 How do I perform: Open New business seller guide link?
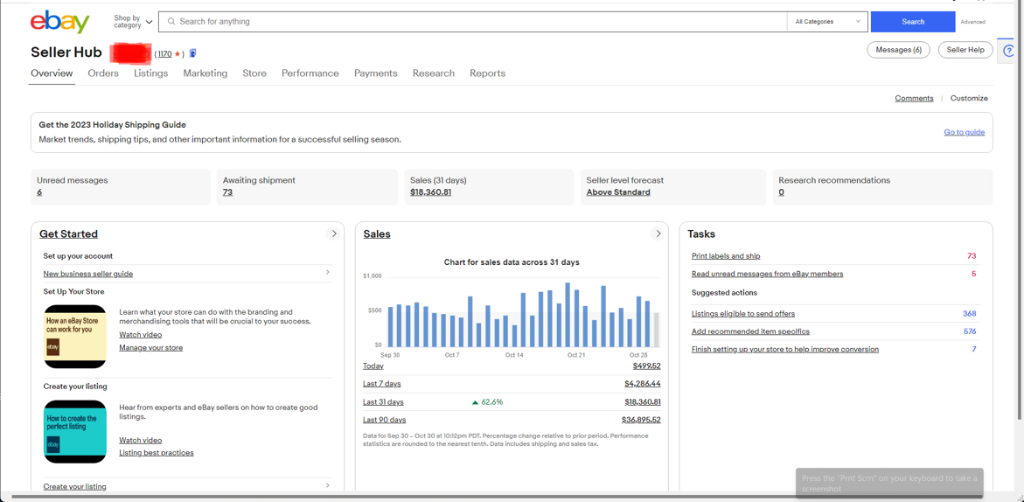pos(88,274)
